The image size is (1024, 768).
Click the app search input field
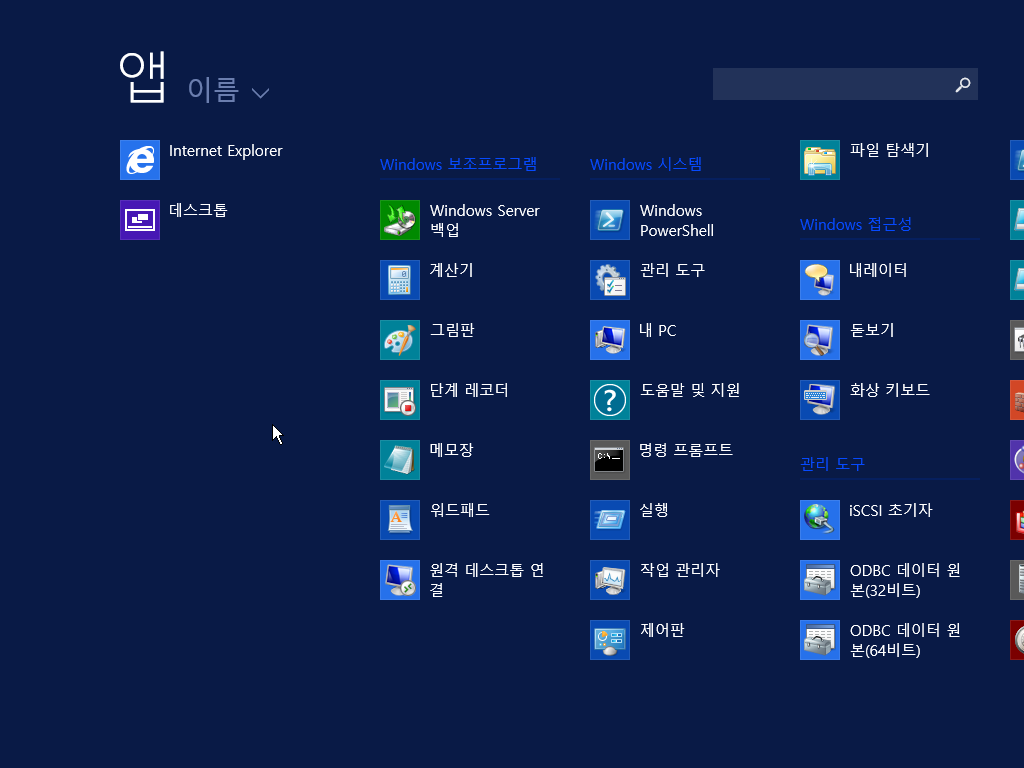coord(845,84)
